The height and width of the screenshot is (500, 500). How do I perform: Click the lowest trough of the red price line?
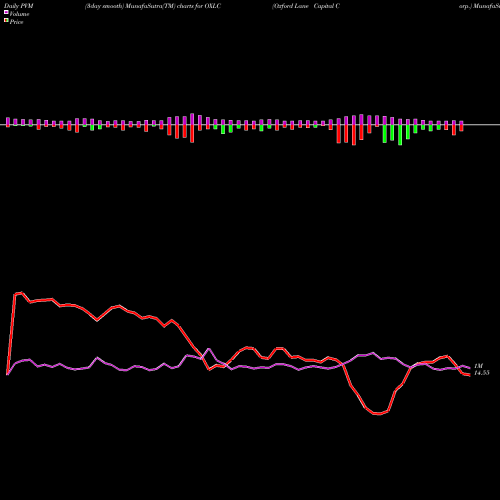(x=379, y=414)
